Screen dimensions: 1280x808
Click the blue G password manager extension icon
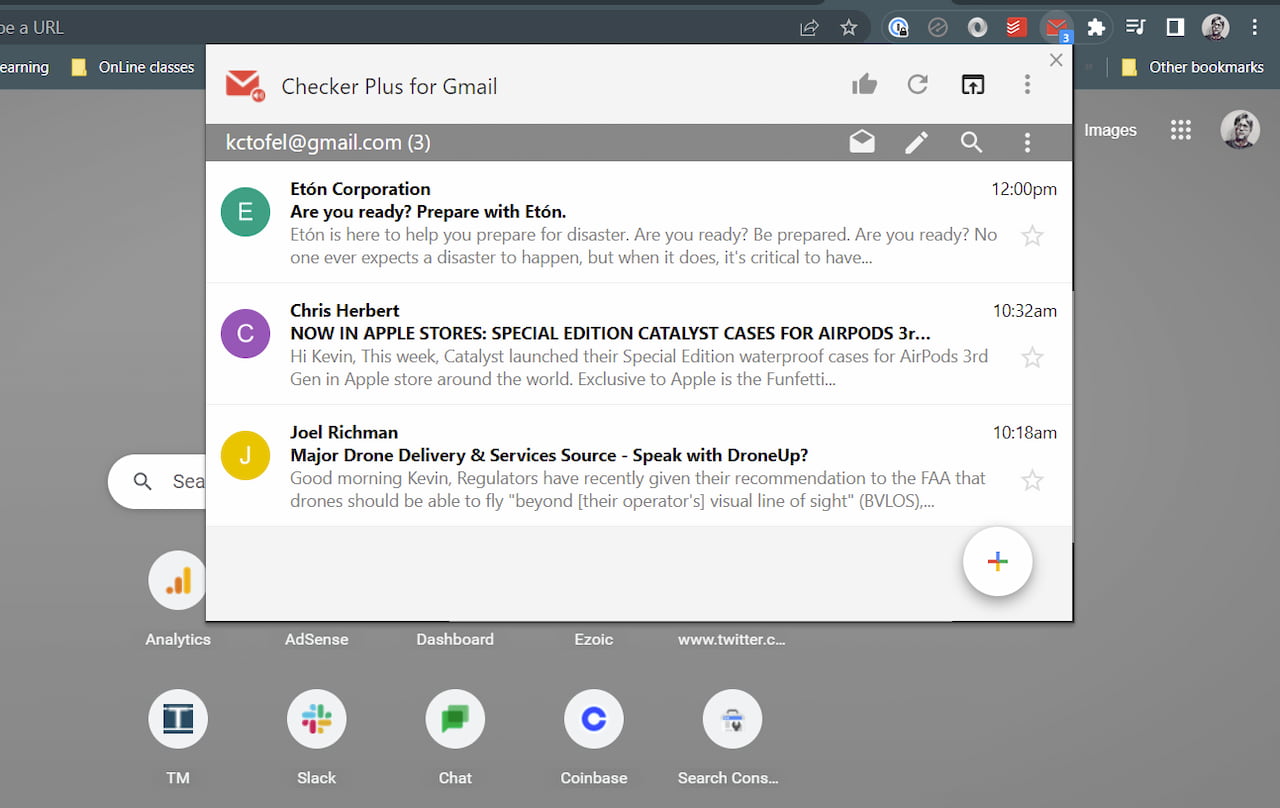[898, 28]
